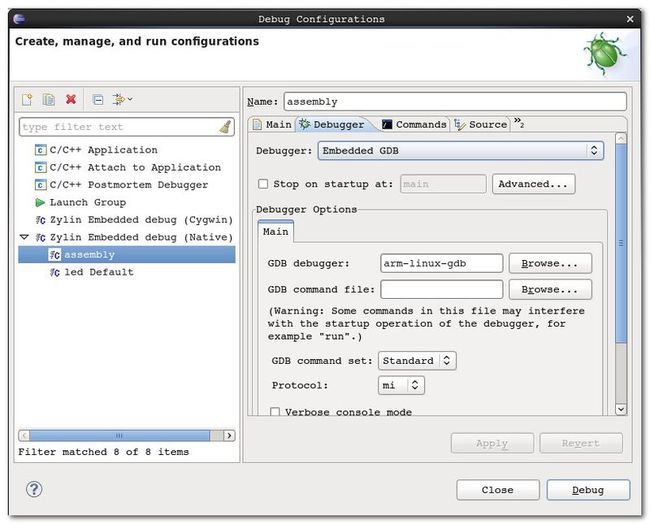Click the vertical scrollbar in Debugger tab
Viewport: 650px width, 524px height.
(621, 243)
